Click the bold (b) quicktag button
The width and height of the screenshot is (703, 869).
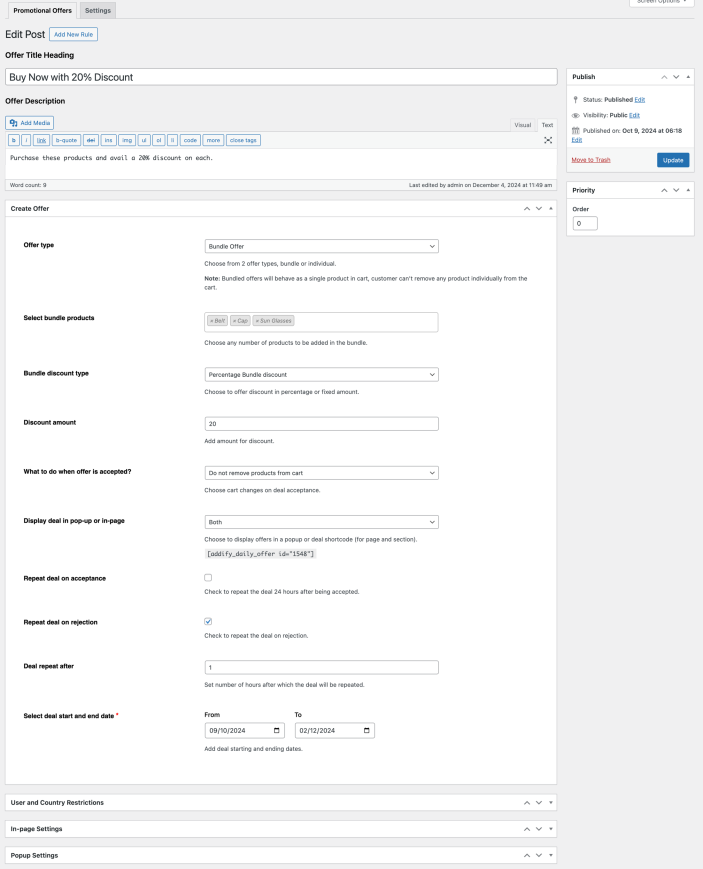[x=13, y=140]
